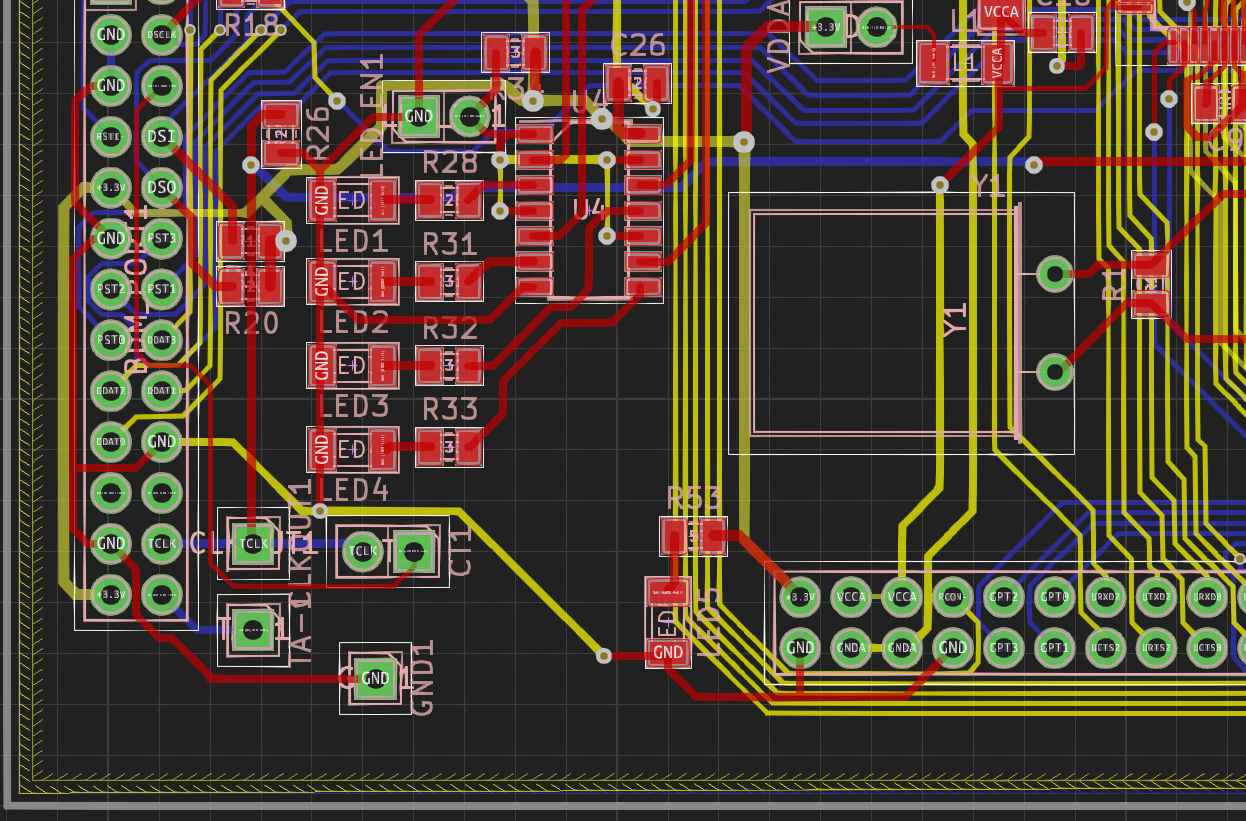Select the GND pad of LED_EN1
The image size is (1246, 821).
tap(418, 117)
